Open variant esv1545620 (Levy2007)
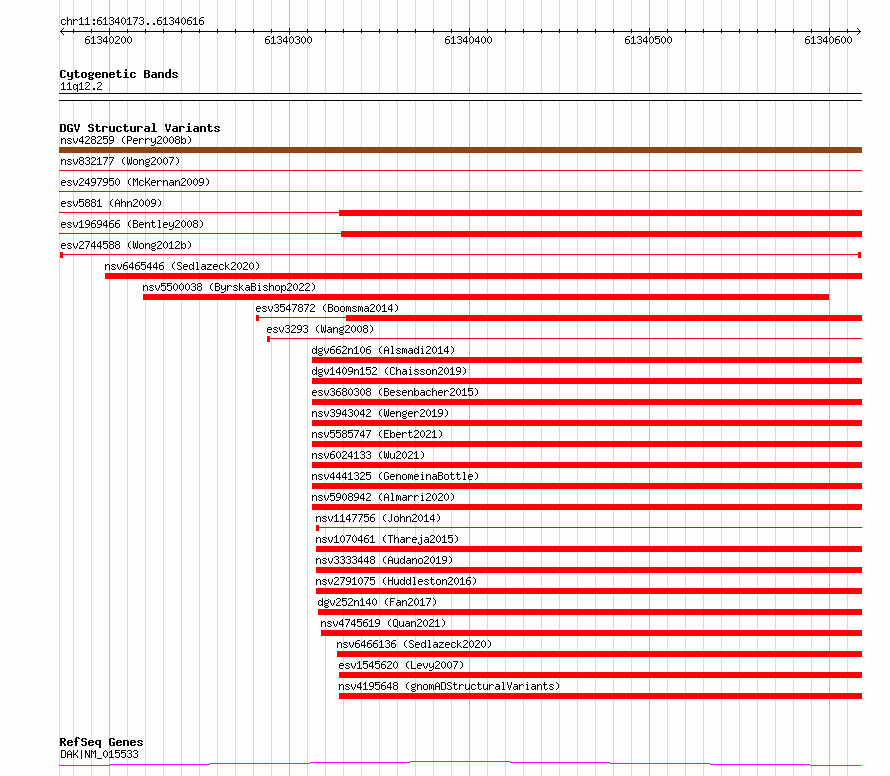890x776 pixels. [401, 665]
